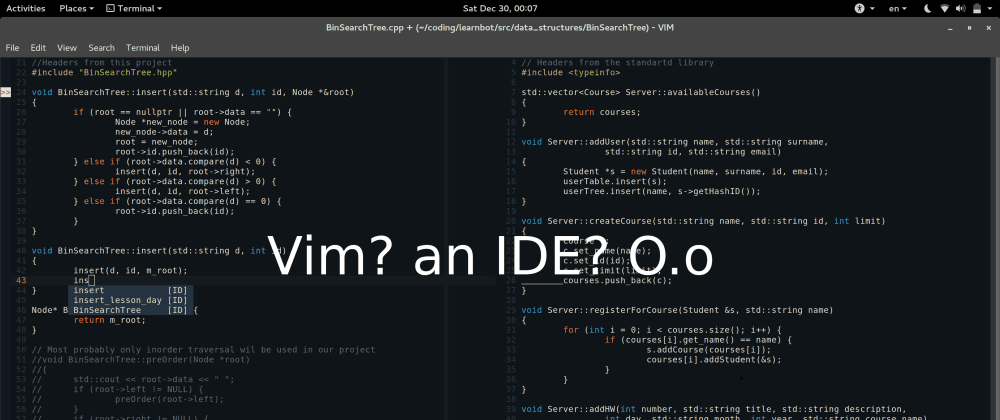Select 'insert_lesson_day' completion suggestion
1000x420 pixels.
(131, 300)
